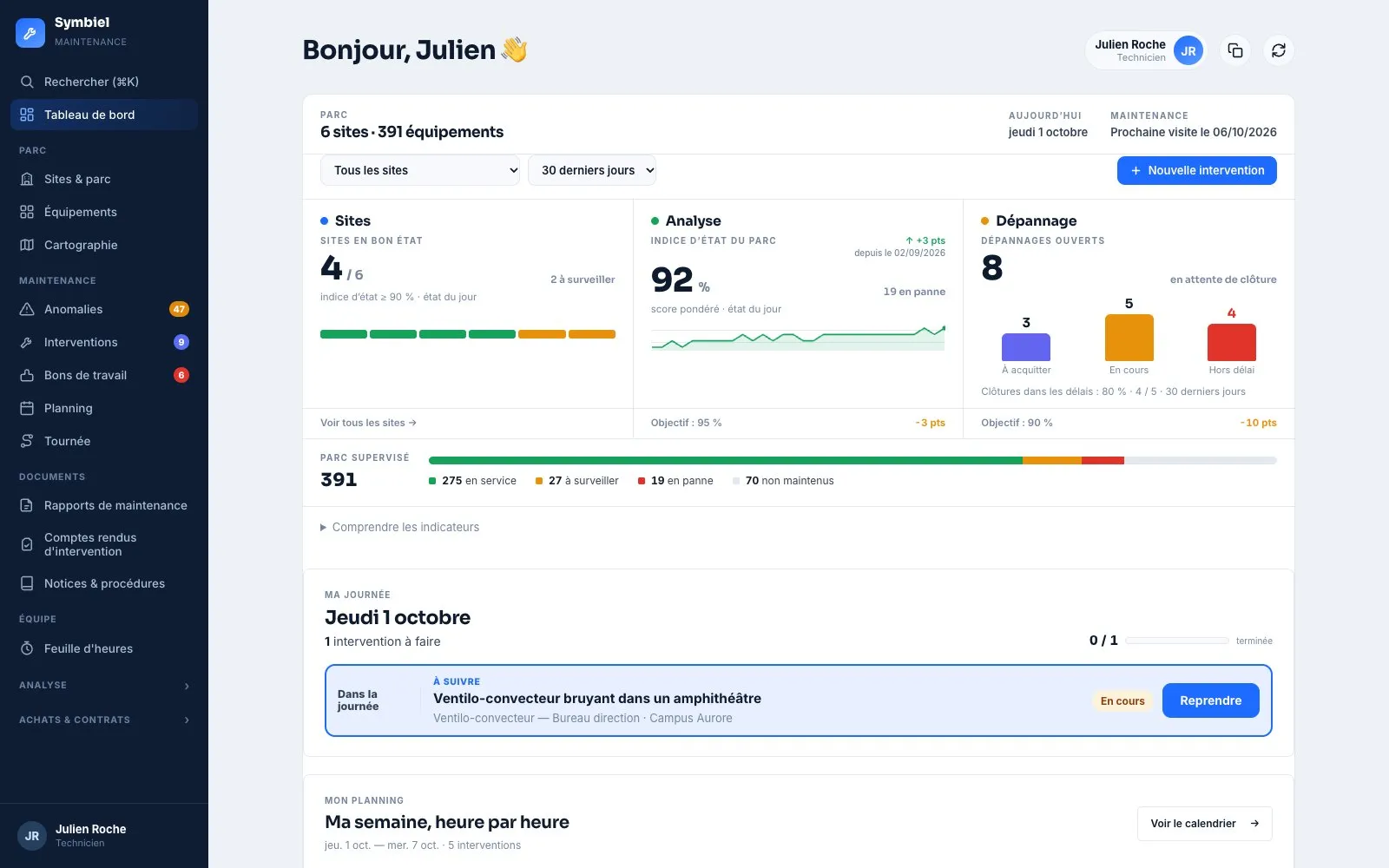Click the Ventilo-convecteur bruyant intervention title

(597, 699)
